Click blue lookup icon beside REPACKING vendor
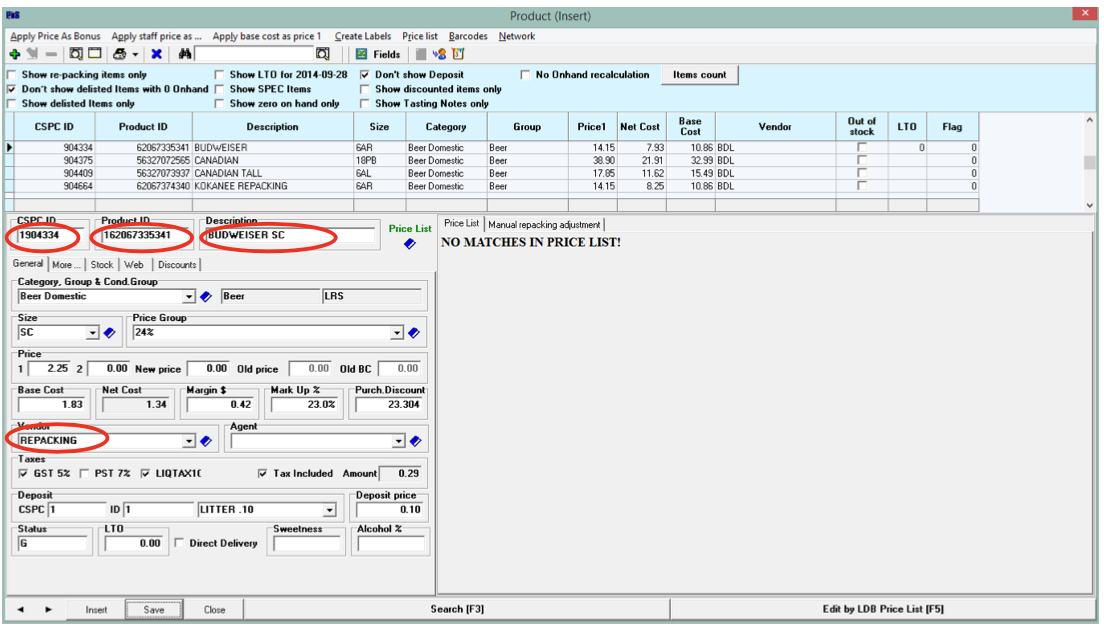 tap(206, 441)
